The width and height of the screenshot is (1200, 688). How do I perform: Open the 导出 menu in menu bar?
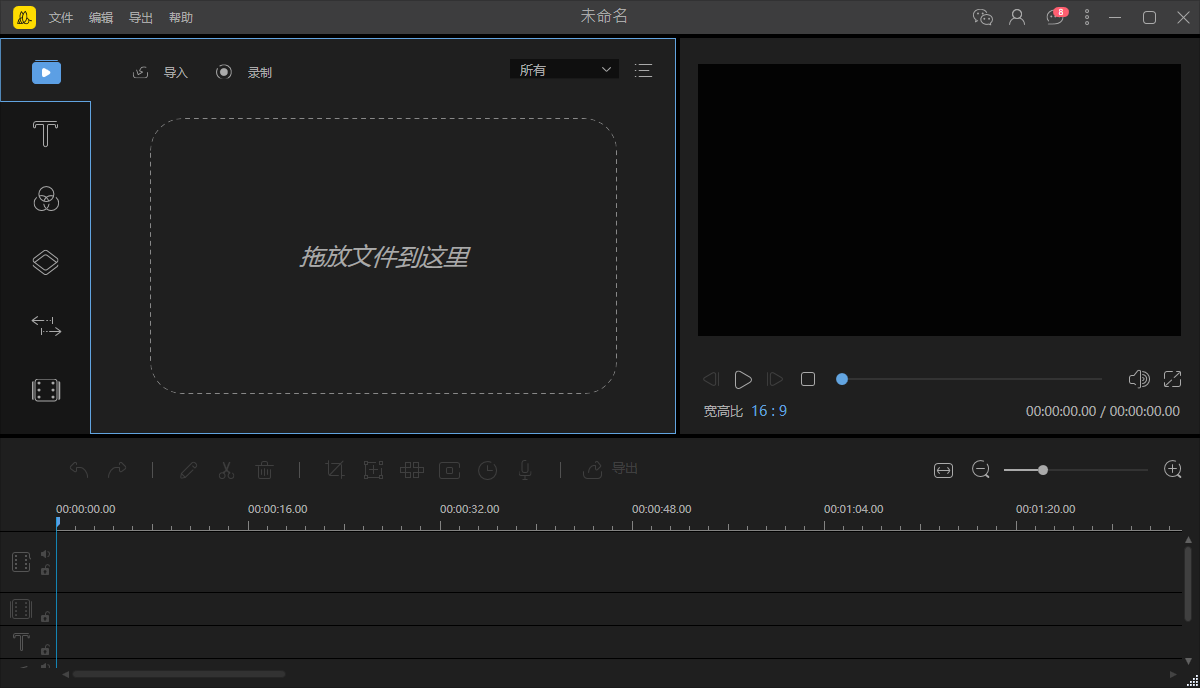[141, 18]
